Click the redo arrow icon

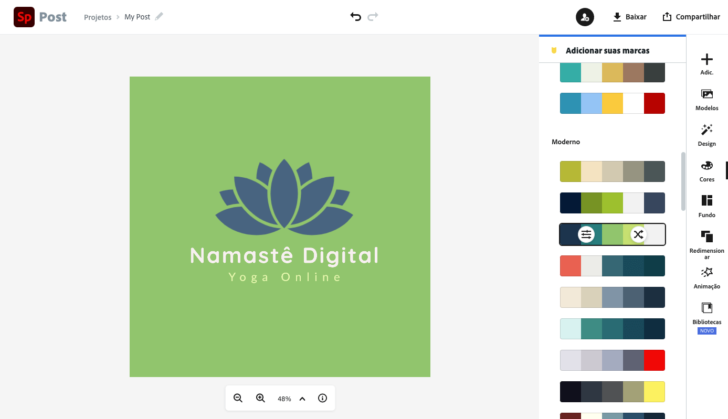(373, 17)
